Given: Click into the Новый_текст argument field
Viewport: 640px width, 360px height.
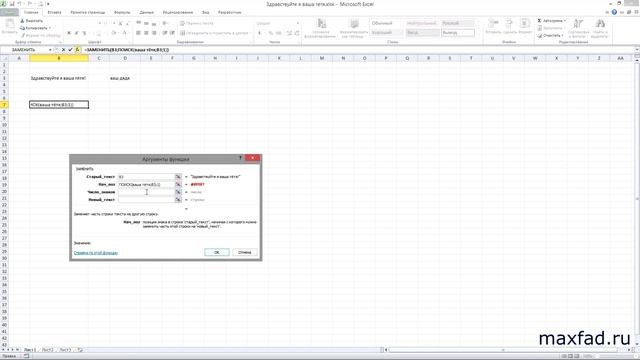Looking at the screenshot, I should pyautogui.click(x=146, y=200).
